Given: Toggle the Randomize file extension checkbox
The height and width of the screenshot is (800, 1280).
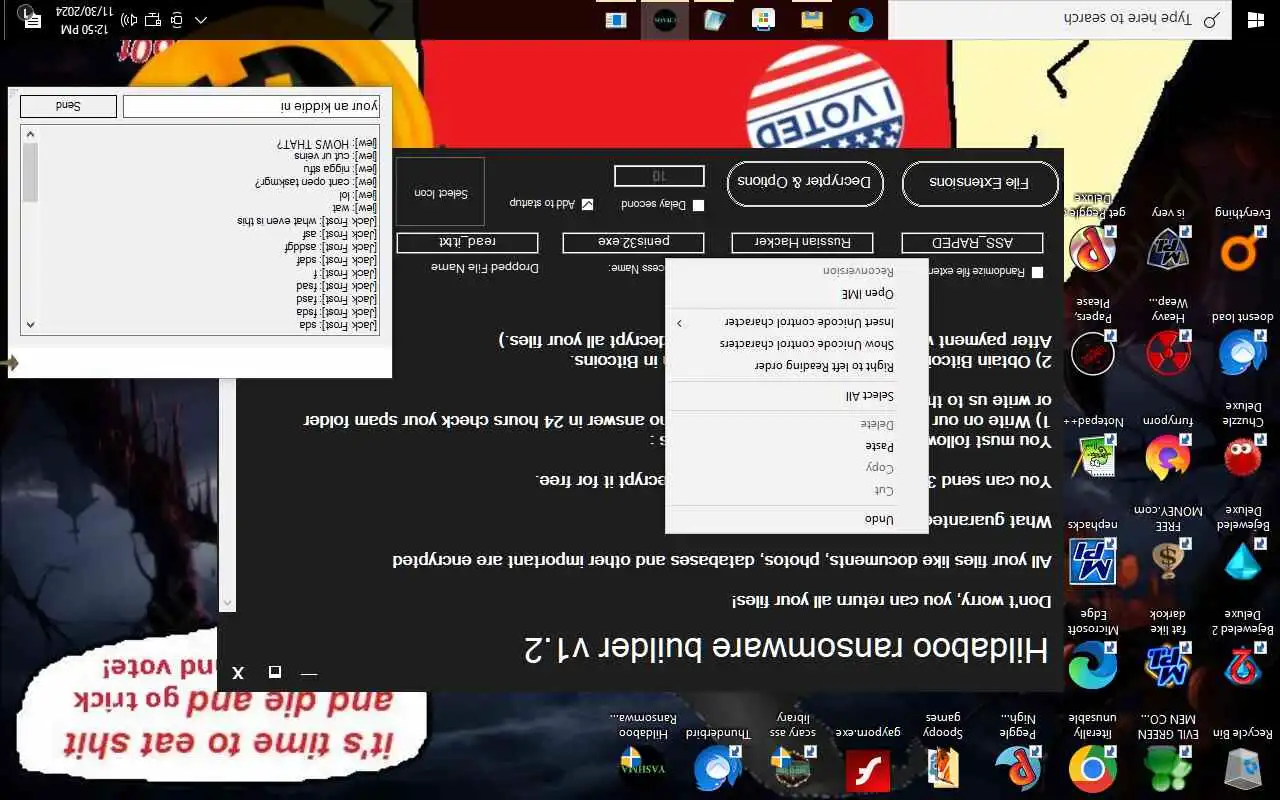Looking at the screenshot, I should [1037, 272].
